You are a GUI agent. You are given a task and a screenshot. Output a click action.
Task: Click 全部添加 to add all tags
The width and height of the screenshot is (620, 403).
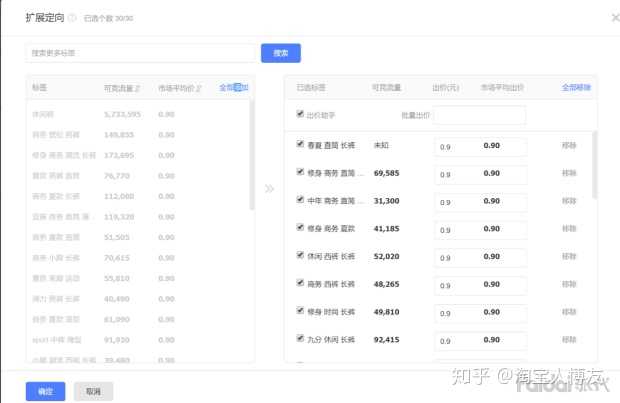tap(234, 88)
